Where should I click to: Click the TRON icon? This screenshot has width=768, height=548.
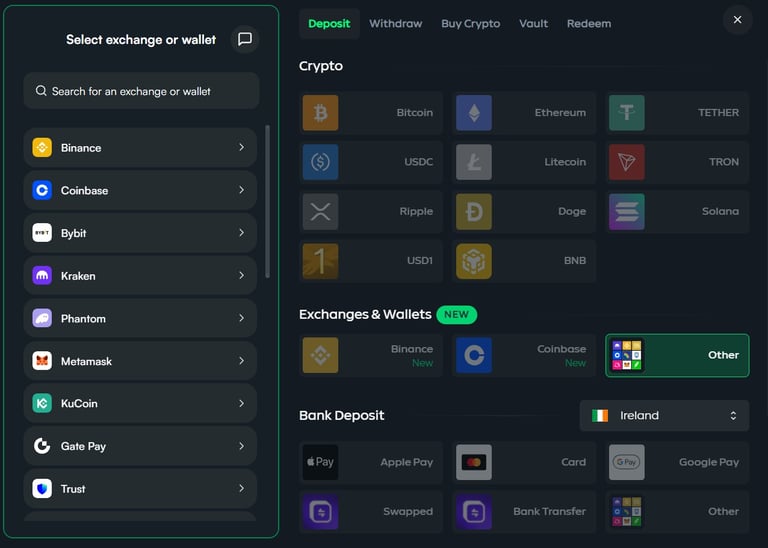(626, 162)
